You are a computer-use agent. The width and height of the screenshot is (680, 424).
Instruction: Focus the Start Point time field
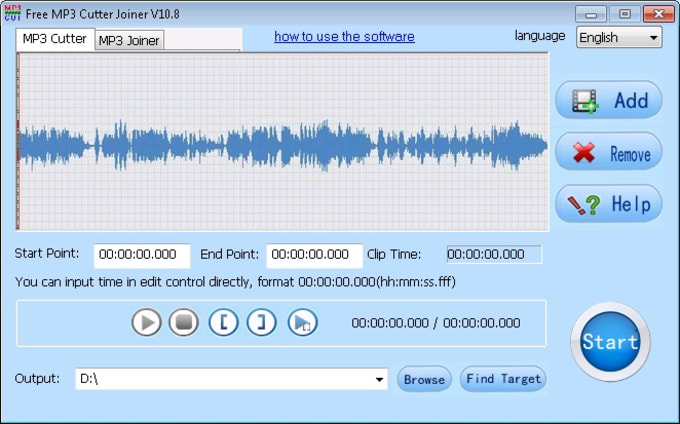[142, 255]
